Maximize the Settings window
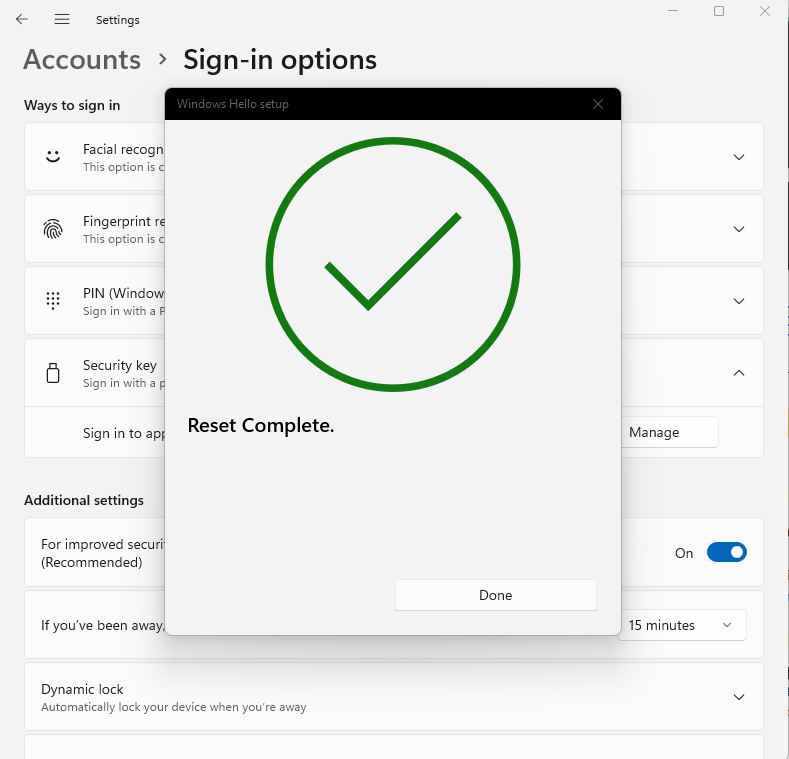This screenshot has width=789, height=759. click(719, 11)
